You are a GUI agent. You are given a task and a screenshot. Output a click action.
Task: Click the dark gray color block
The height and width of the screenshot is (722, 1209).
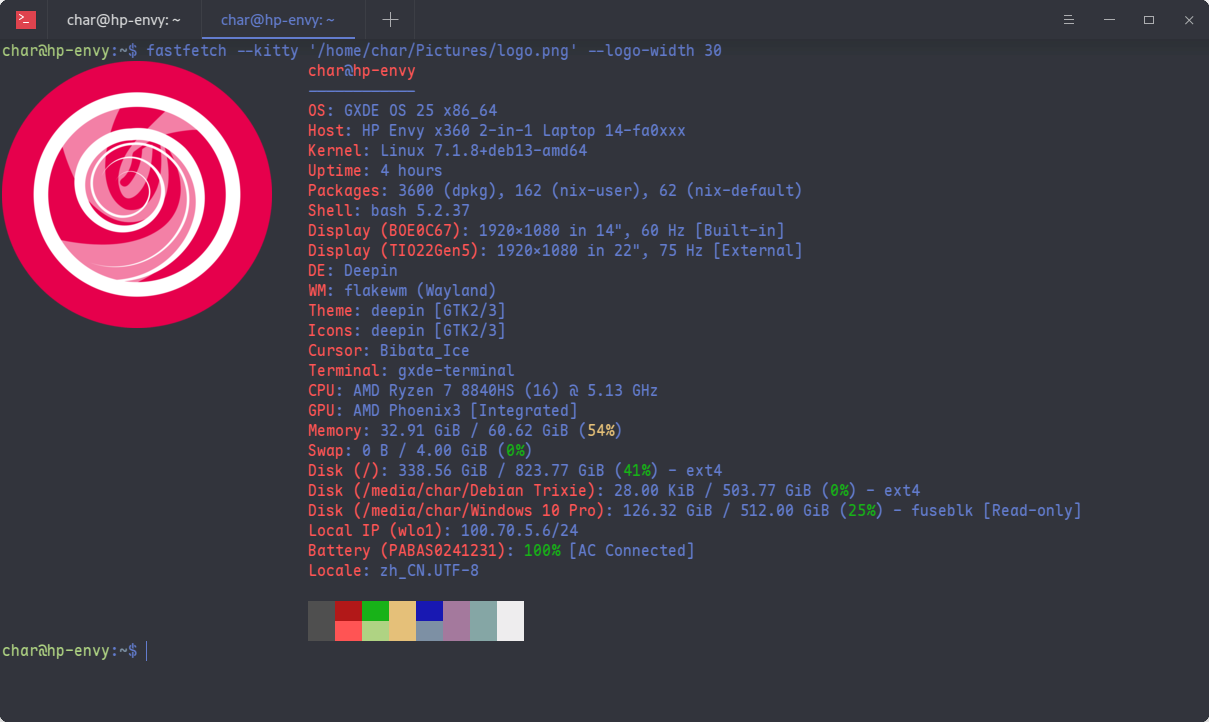point(321,621)
